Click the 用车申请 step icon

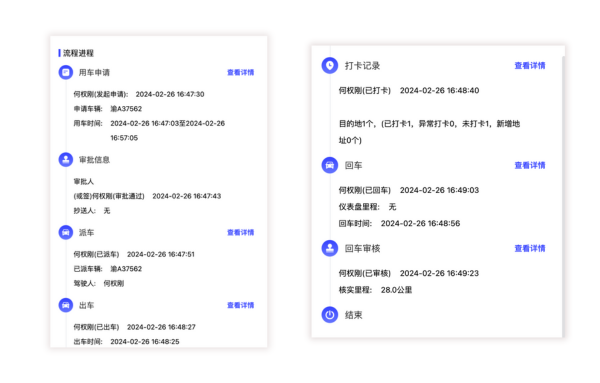coord(66,72)
